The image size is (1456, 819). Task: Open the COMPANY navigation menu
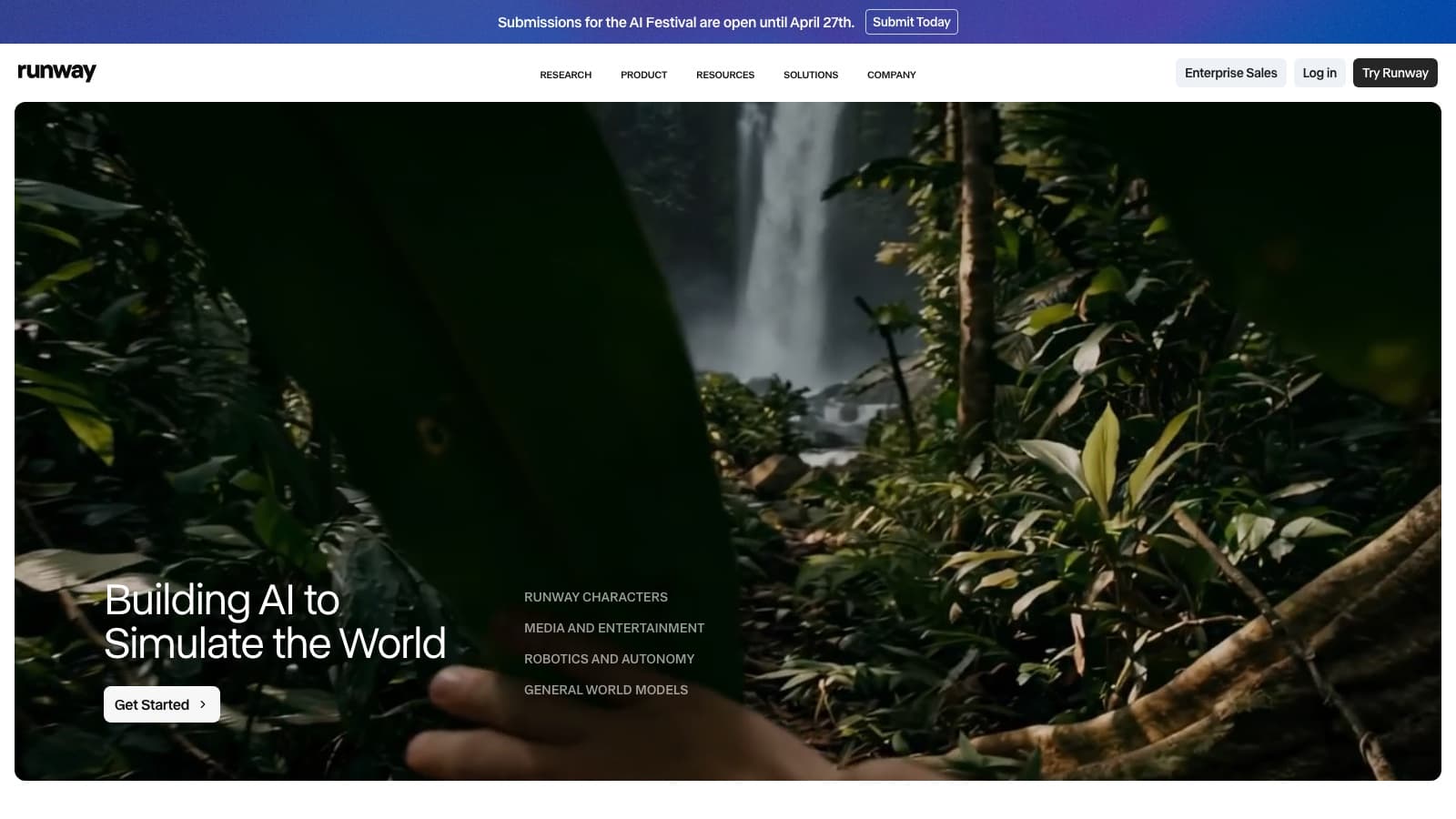point(891,75)
